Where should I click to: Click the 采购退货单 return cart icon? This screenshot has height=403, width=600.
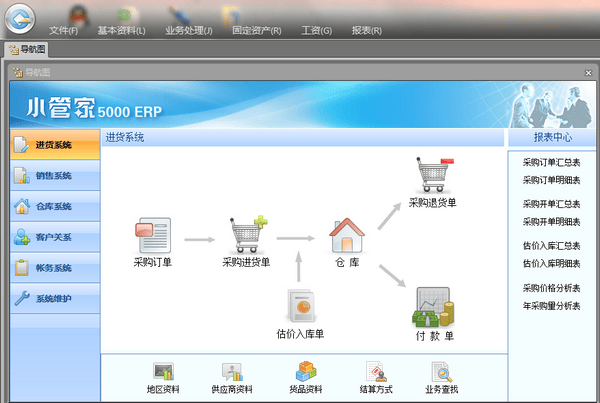[432, 176]
